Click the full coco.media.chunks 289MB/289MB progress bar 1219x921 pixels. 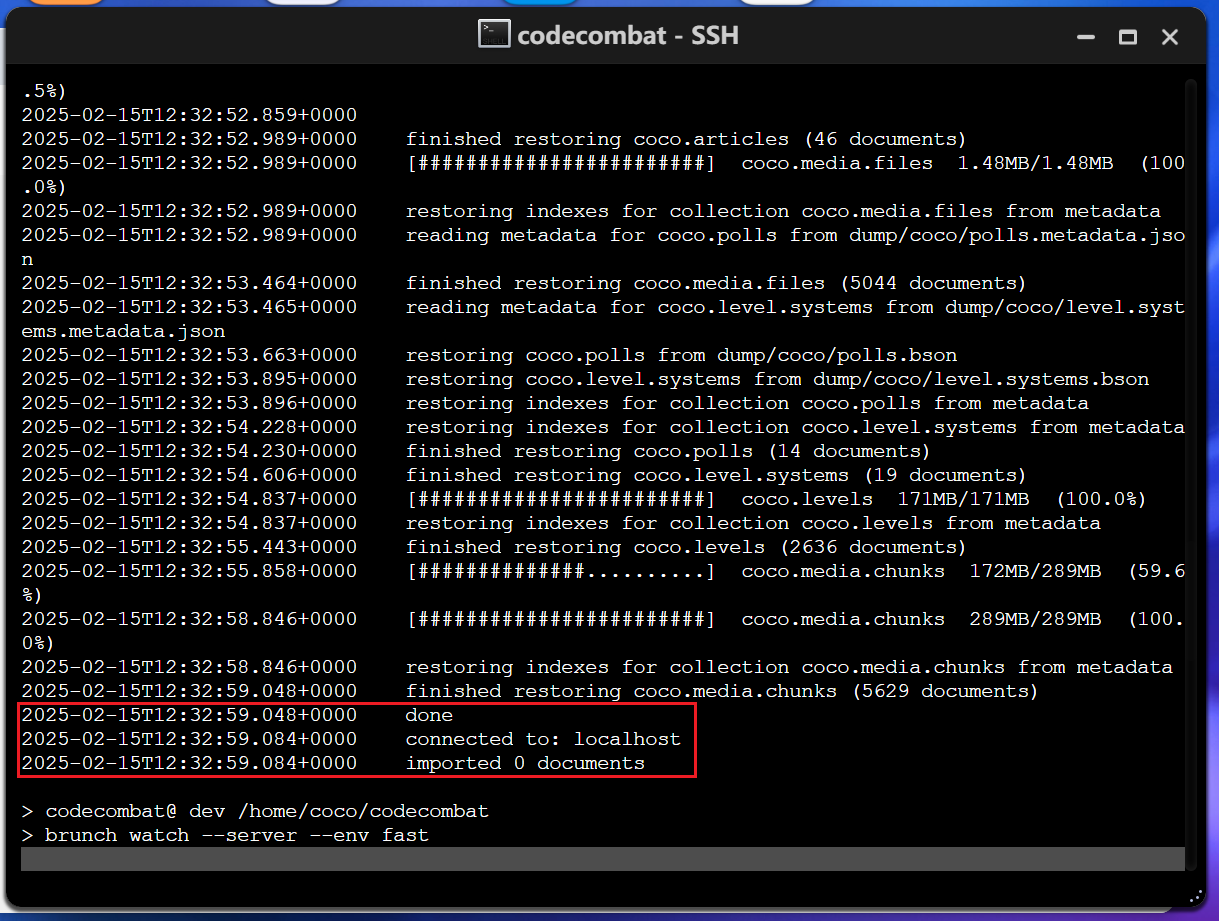(561, 619)
